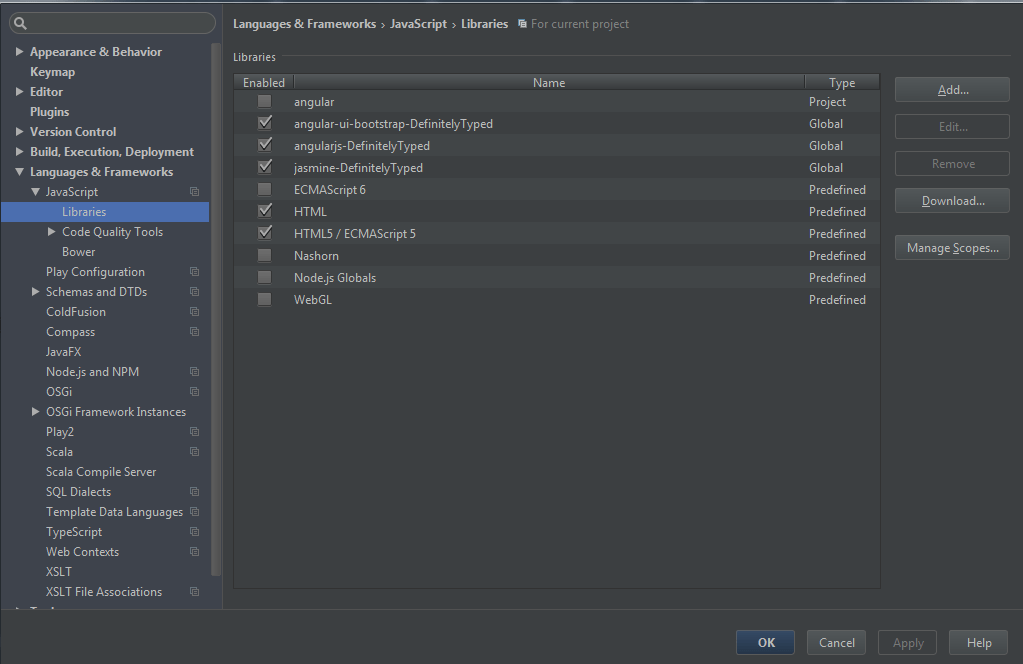
Task: Enable the ECMAScript 6 library checkbox
Action: [x=264, y=190]
